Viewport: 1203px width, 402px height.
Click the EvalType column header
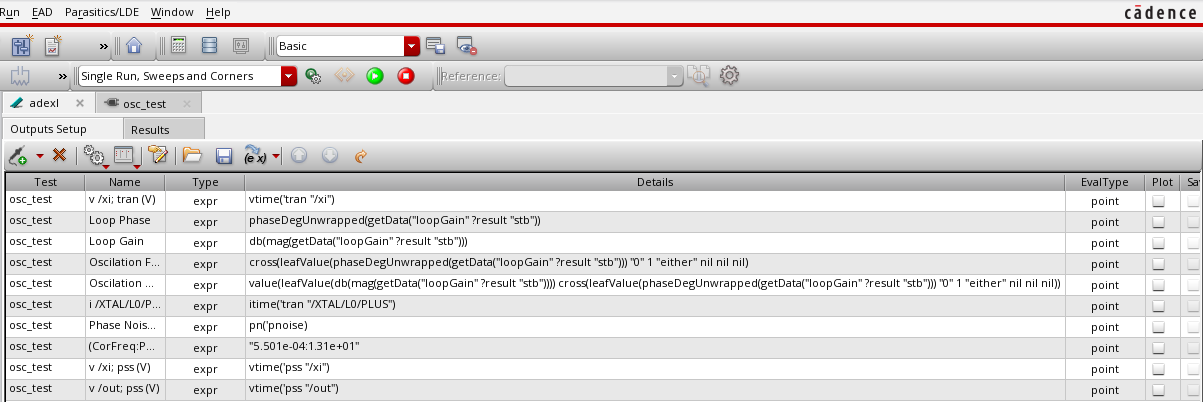(1104, 182)
